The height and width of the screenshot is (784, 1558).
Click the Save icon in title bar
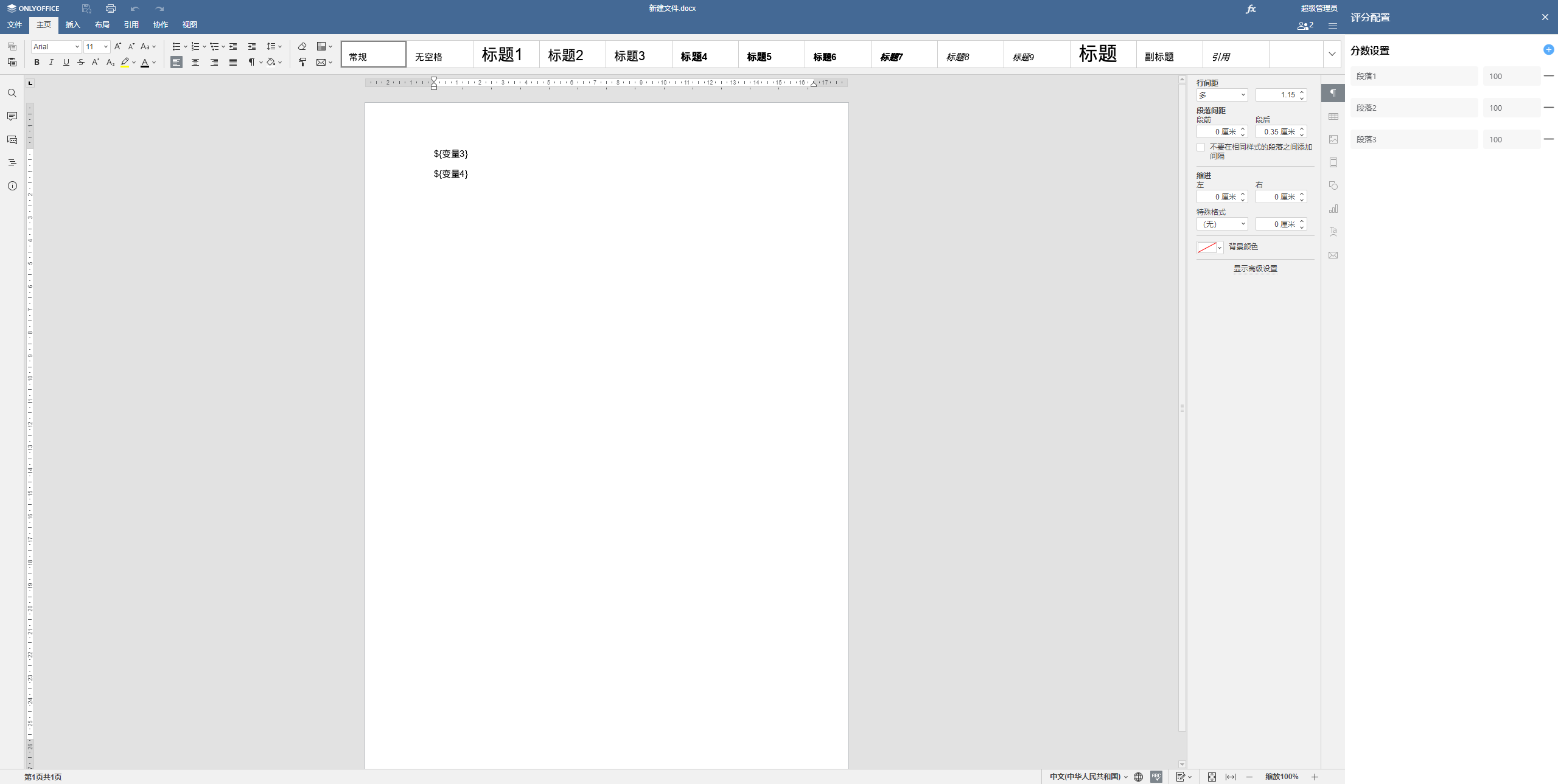pos(86,9)
